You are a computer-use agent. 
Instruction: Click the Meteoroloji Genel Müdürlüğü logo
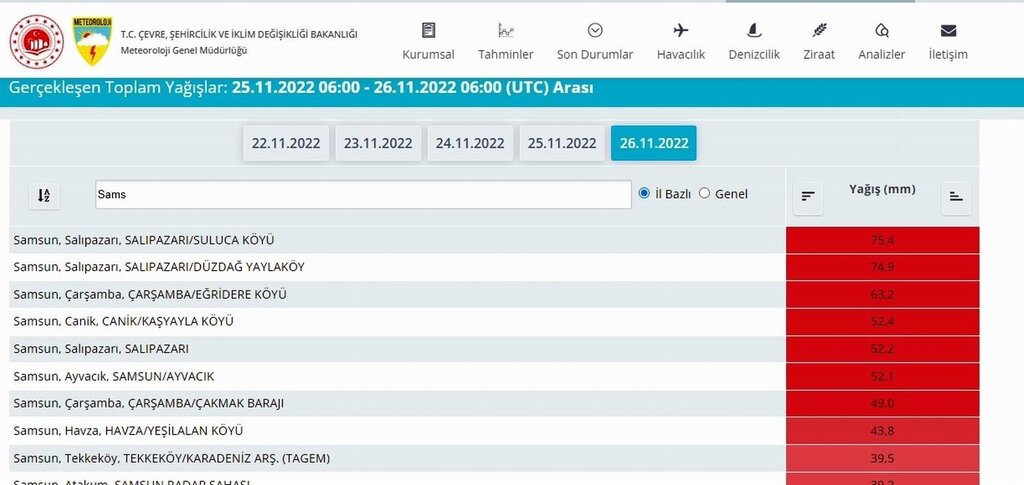tap(92, 40)
